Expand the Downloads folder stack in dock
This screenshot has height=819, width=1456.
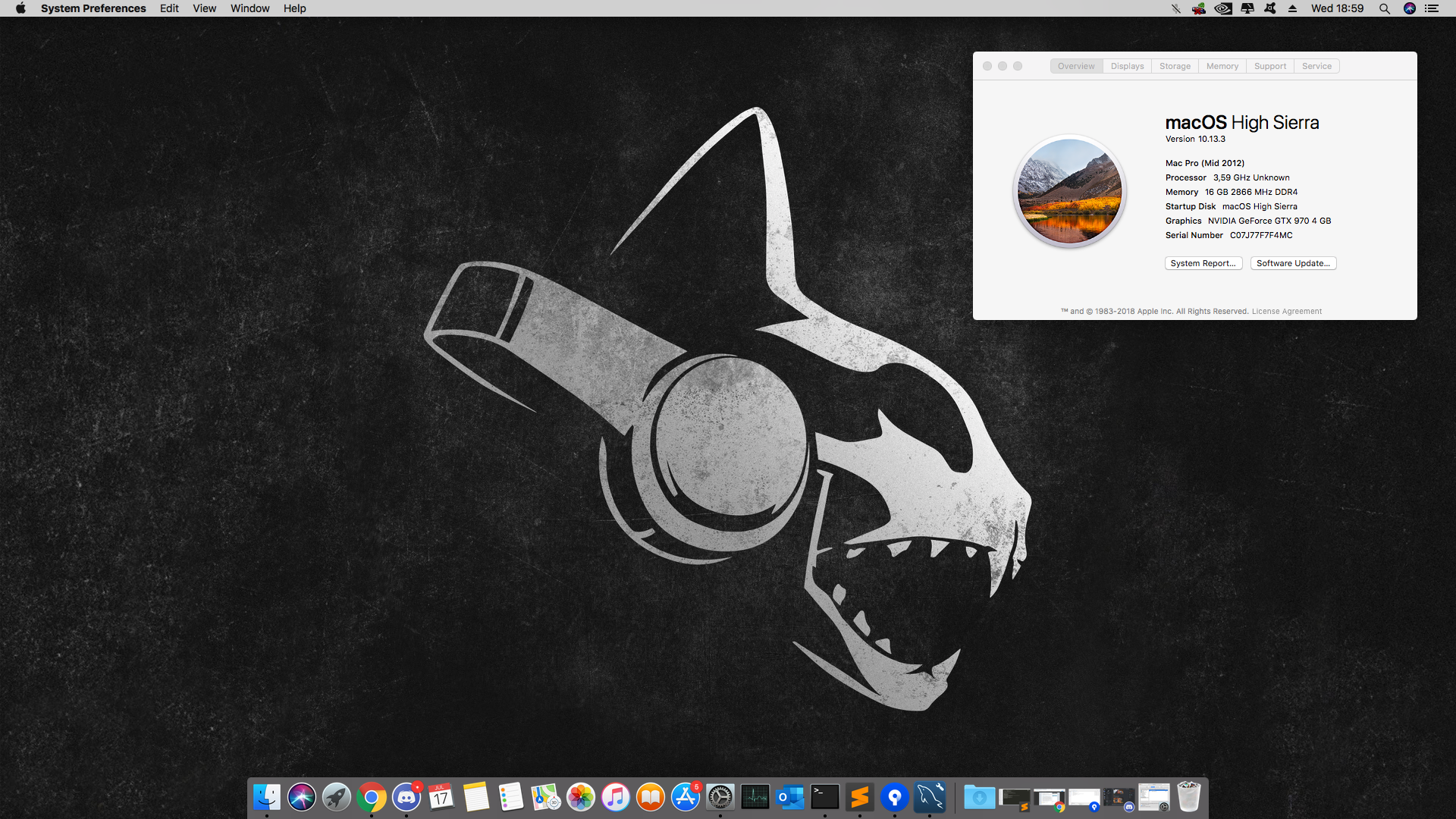(979, 797)
